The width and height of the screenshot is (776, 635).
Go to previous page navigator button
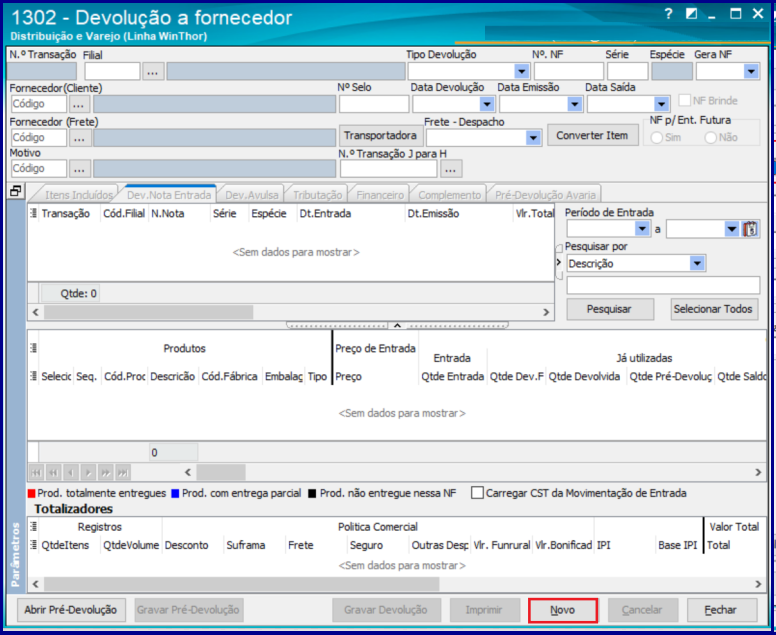(53, 473)
